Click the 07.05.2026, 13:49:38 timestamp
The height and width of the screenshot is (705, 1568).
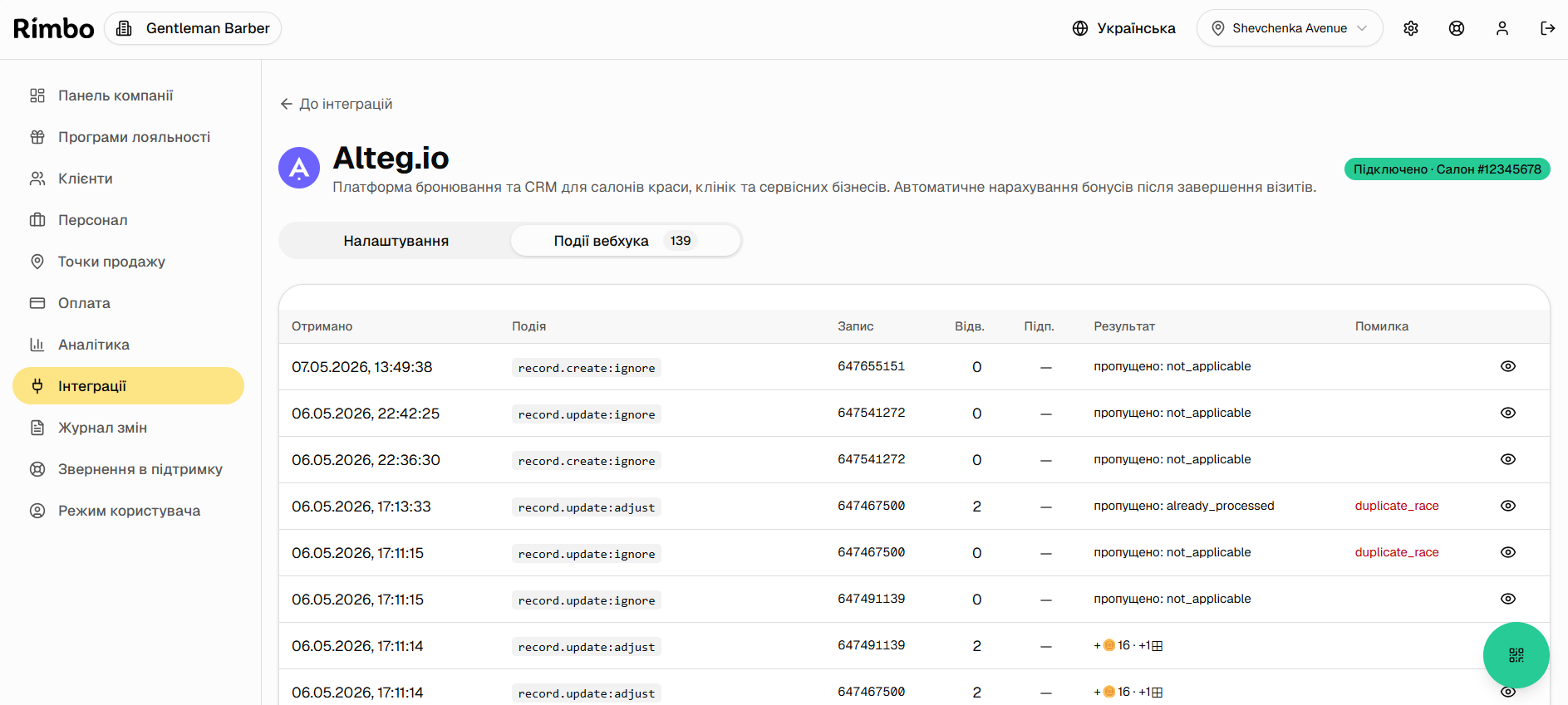[x=362, y=367]
